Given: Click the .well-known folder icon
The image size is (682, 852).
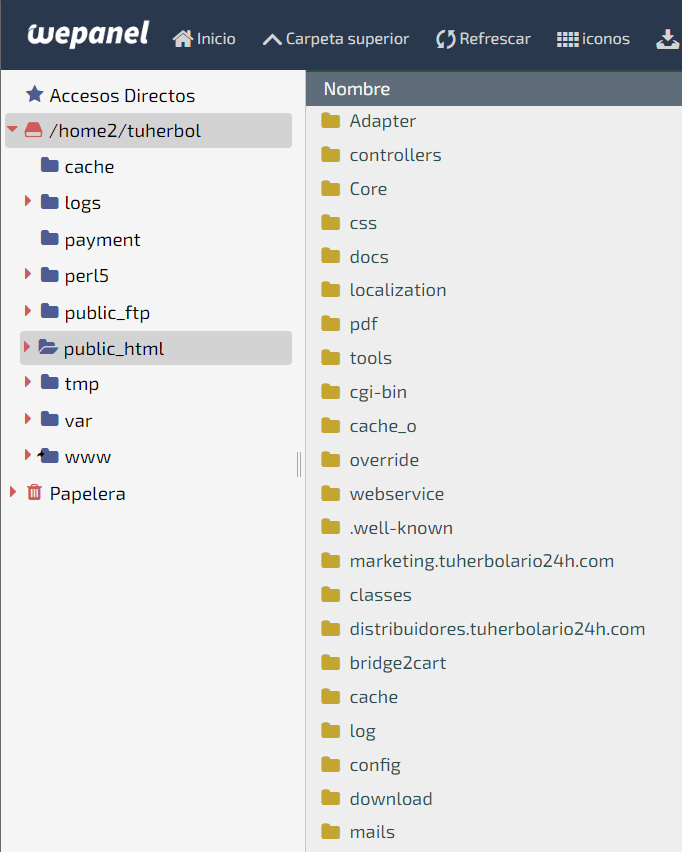Looking at the screenshot, I should click(330, 527).
